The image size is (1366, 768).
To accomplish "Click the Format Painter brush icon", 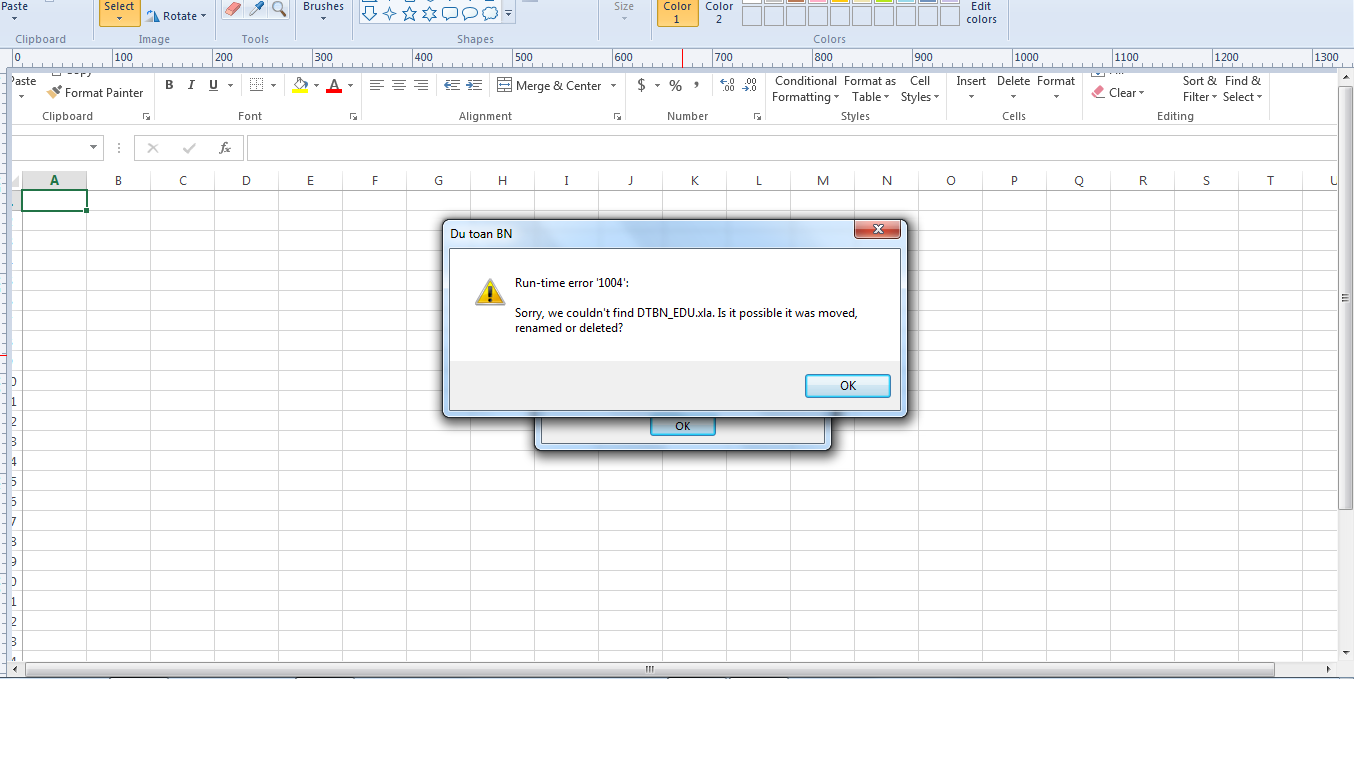I will coord(55,93).
